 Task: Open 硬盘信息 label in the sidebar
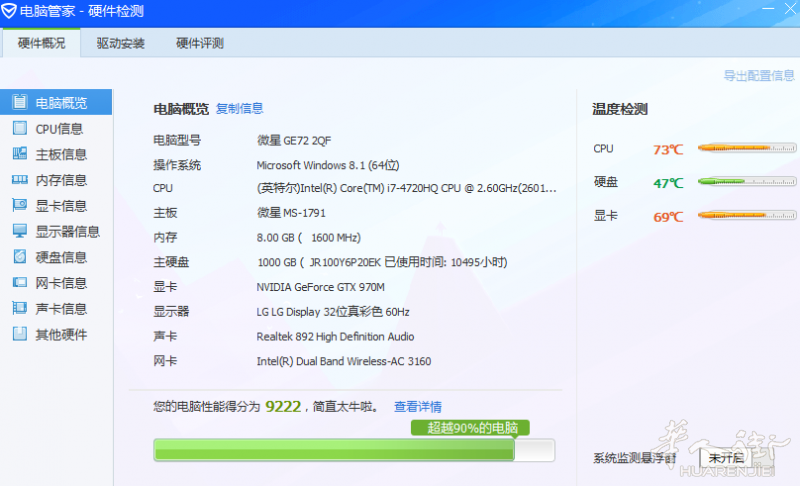click(x=61, y=257)
